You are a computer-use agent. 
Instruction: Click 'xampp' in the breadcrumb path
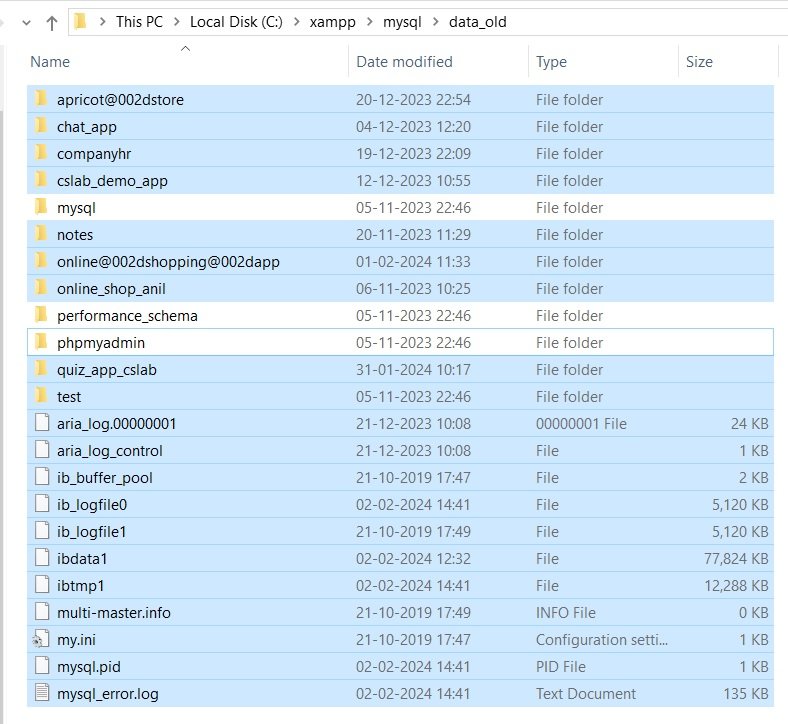coord(332,22)
